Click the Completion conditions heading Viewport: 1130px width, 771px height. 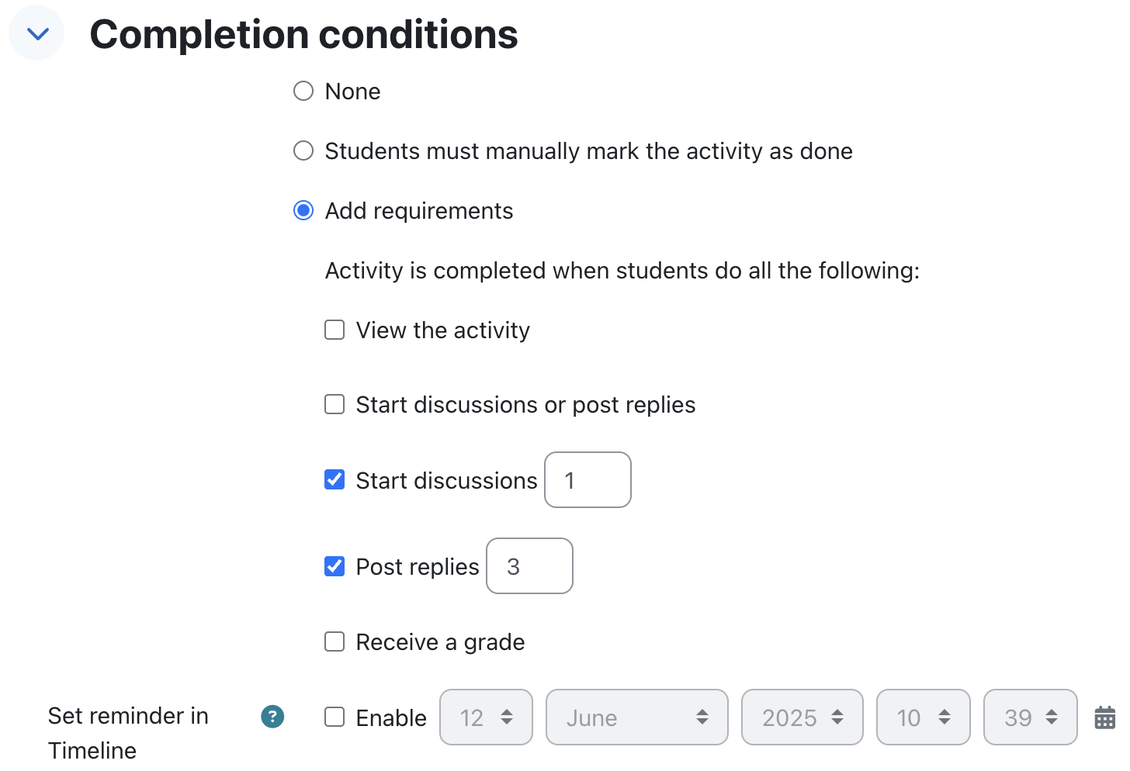click(x=304, y=33)
